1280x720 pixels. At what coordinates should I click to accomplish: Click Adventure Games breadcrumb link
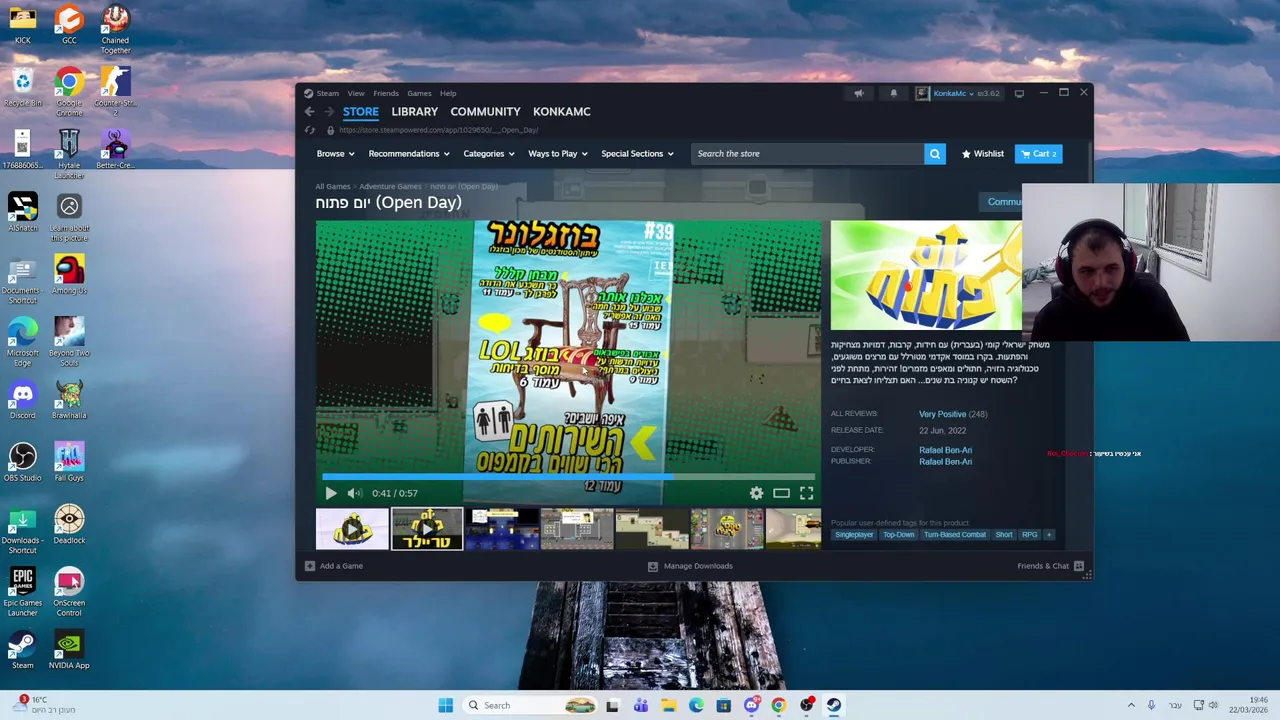[x=390, y=187]
